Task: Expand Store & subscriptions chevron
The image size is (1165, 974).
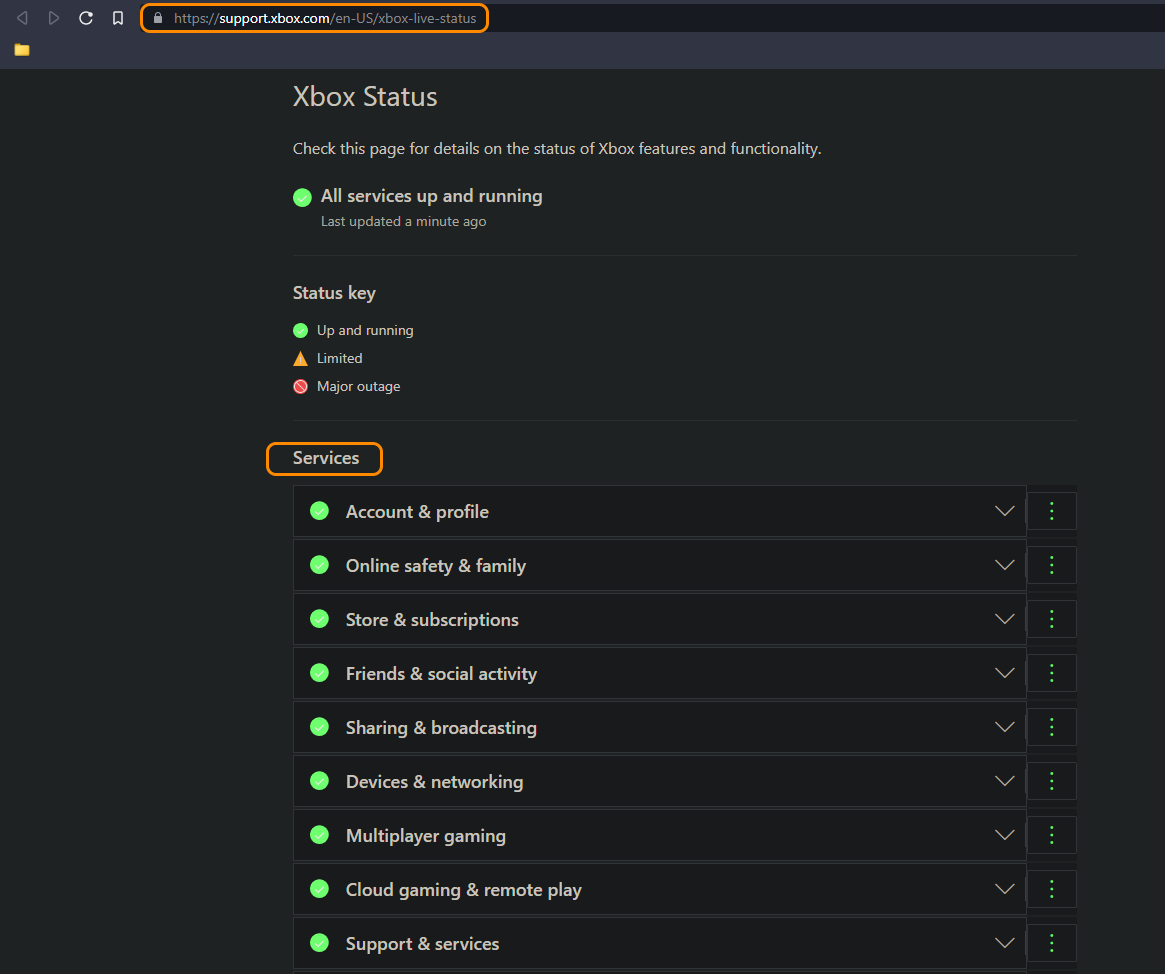Action: coord(1005,619)
